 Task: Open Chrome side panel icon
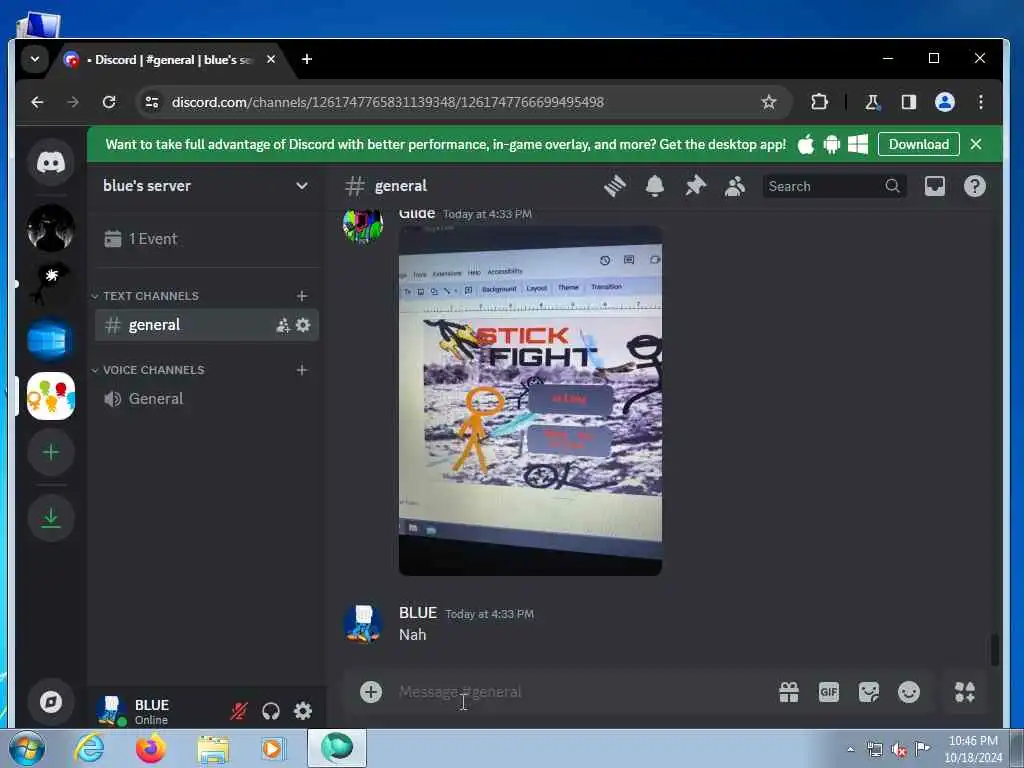point(908,102)
